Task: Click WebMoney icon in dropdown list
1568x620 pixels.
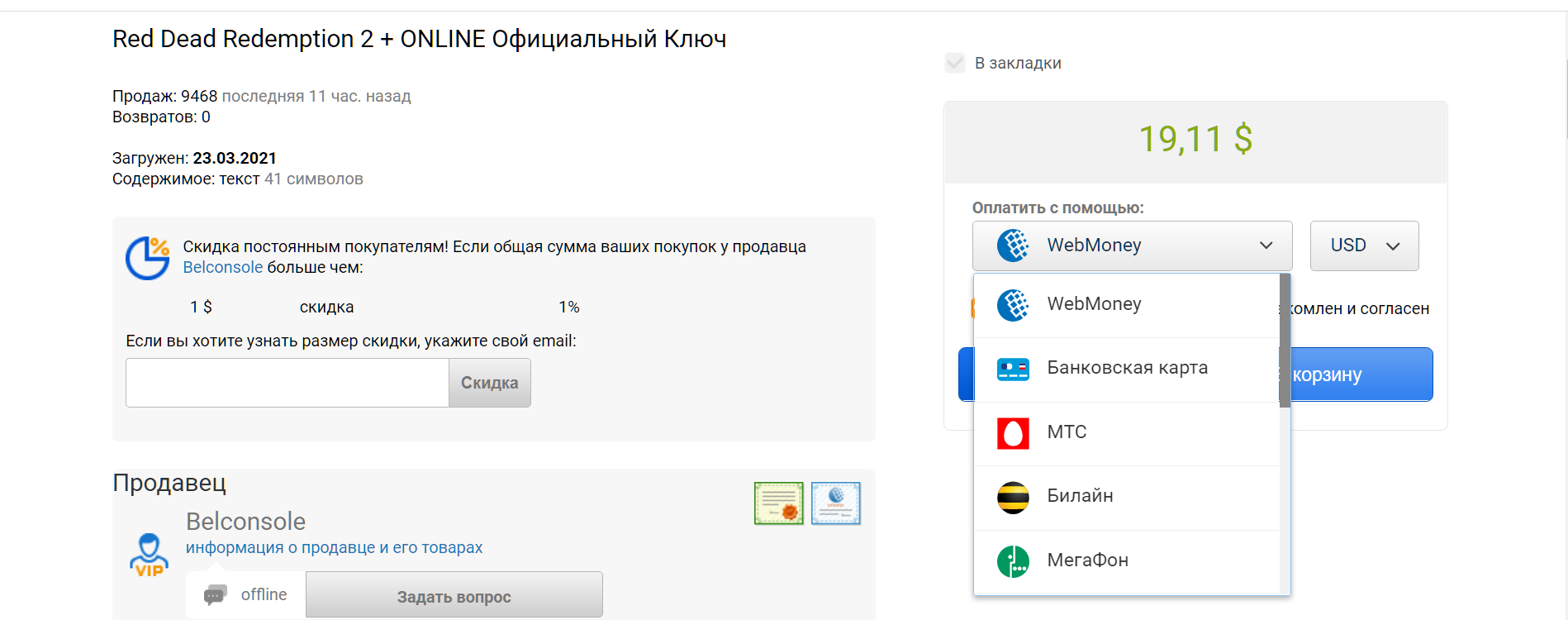Action: coord(1013,305)
